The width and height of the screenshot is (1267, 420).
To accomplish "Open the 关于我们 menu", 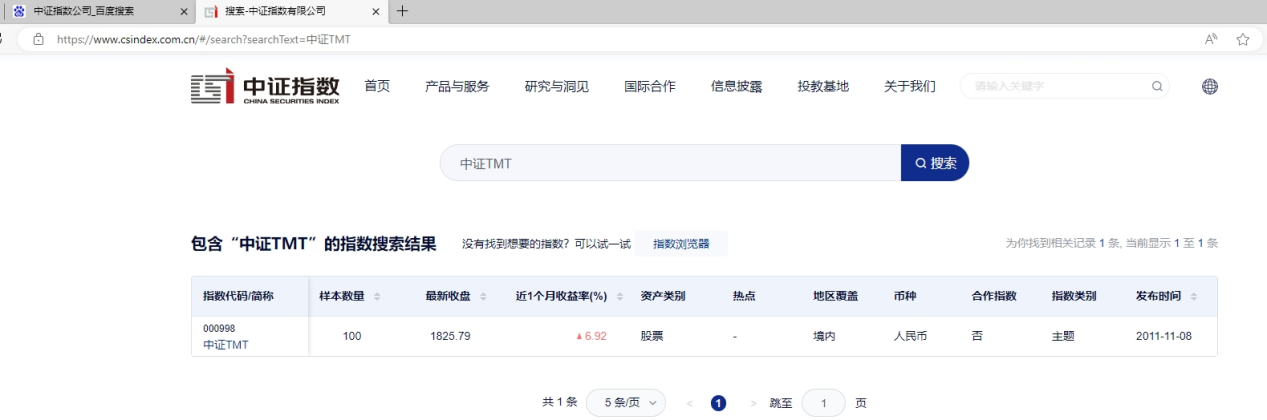I will [x=910, y=86].
